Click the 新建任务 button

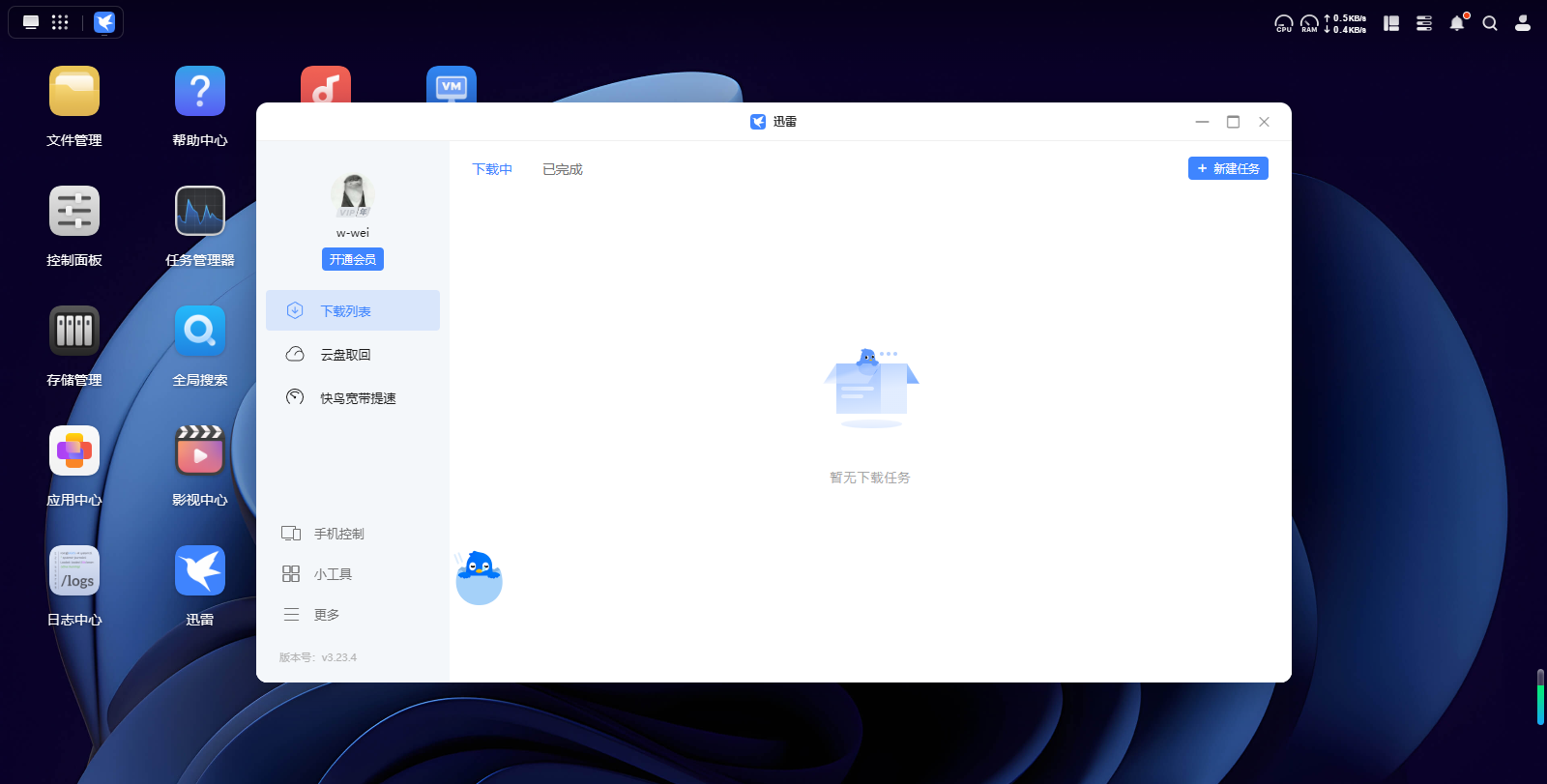click(x=1228, y=168)
